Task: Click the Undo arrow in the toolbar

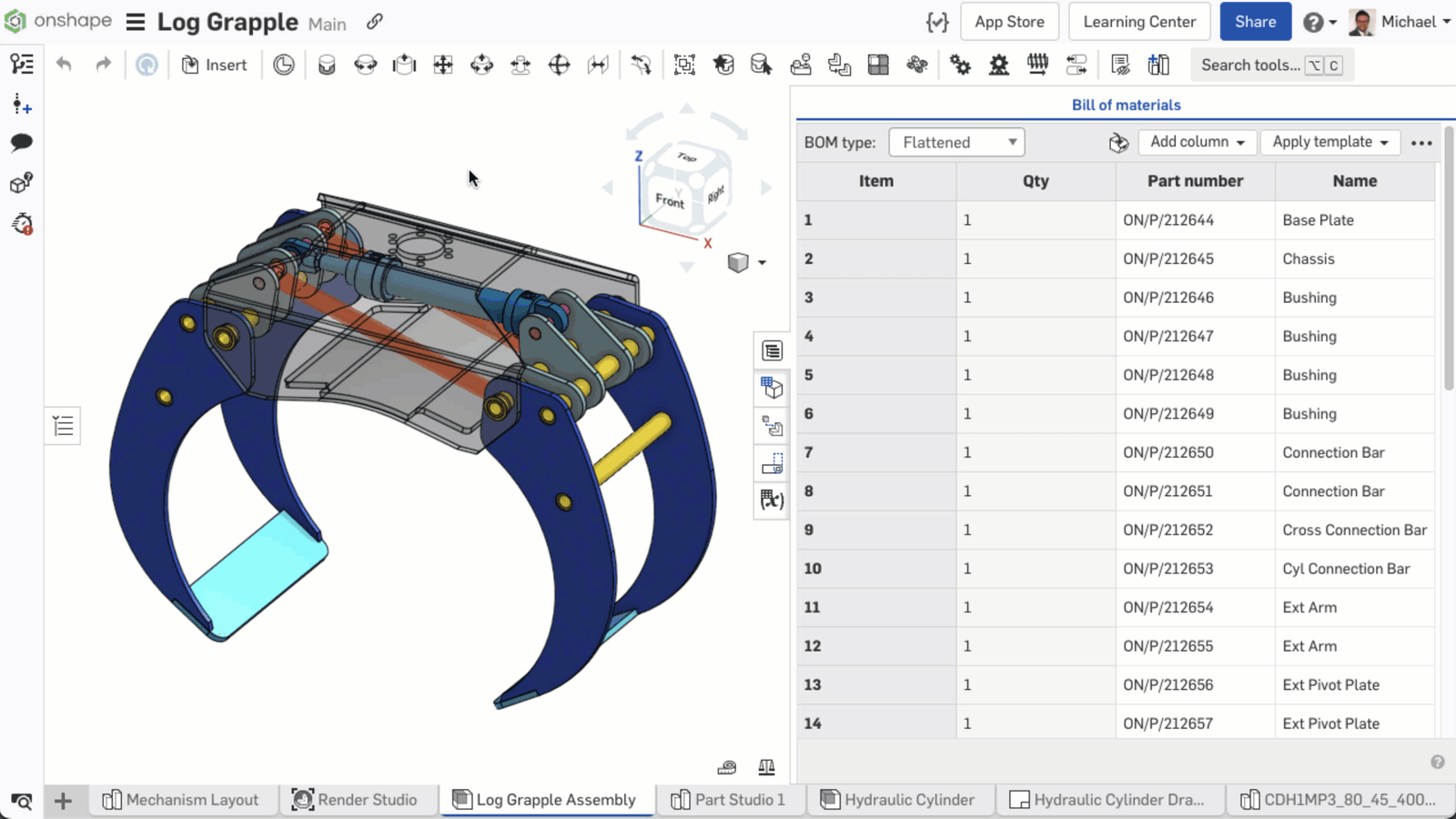Action: pyautogui.click(x=64, y=65)
